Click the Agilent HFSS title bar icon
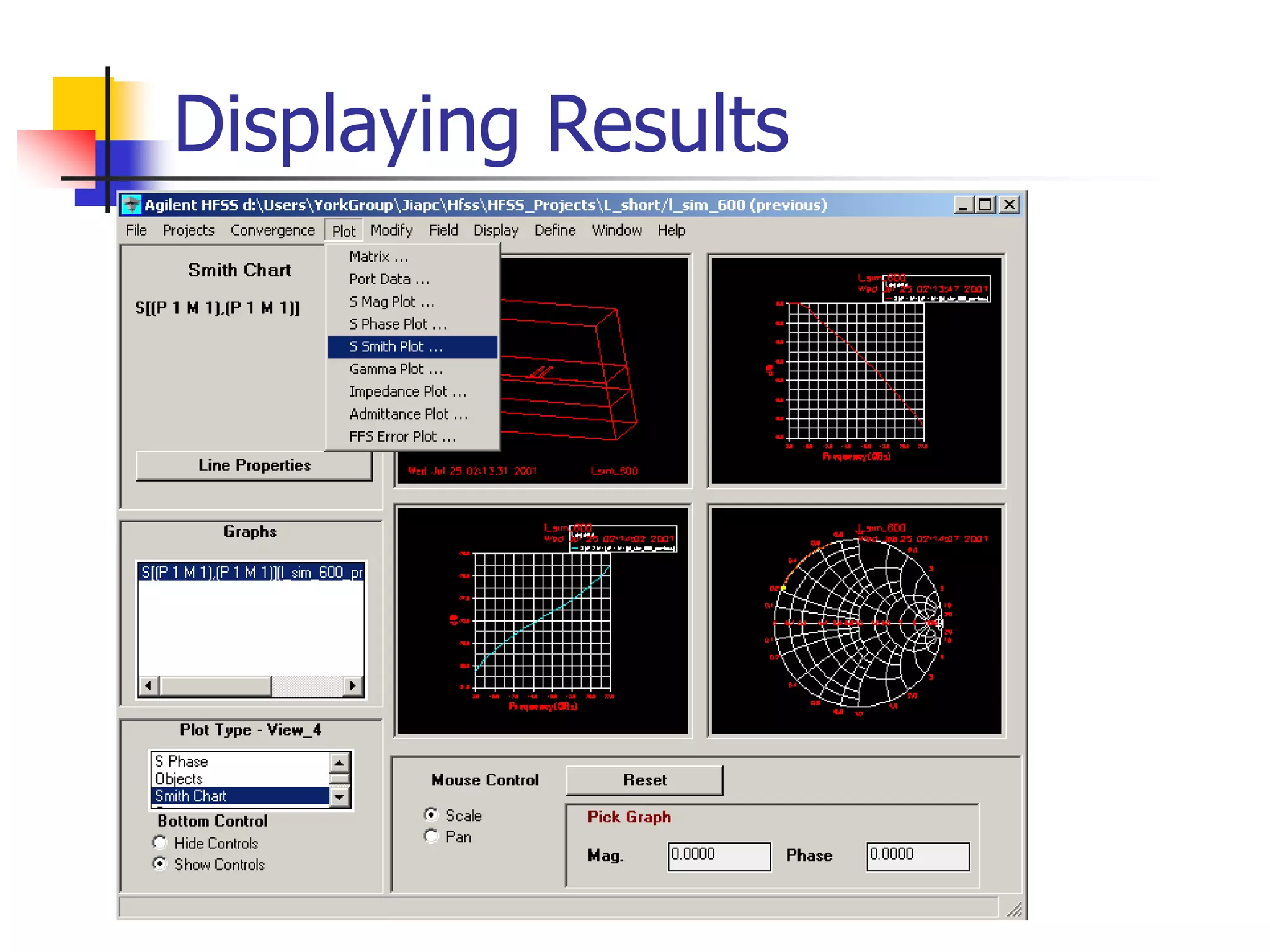Screen dimensions: 1270x952 click(x=131, y=205)
